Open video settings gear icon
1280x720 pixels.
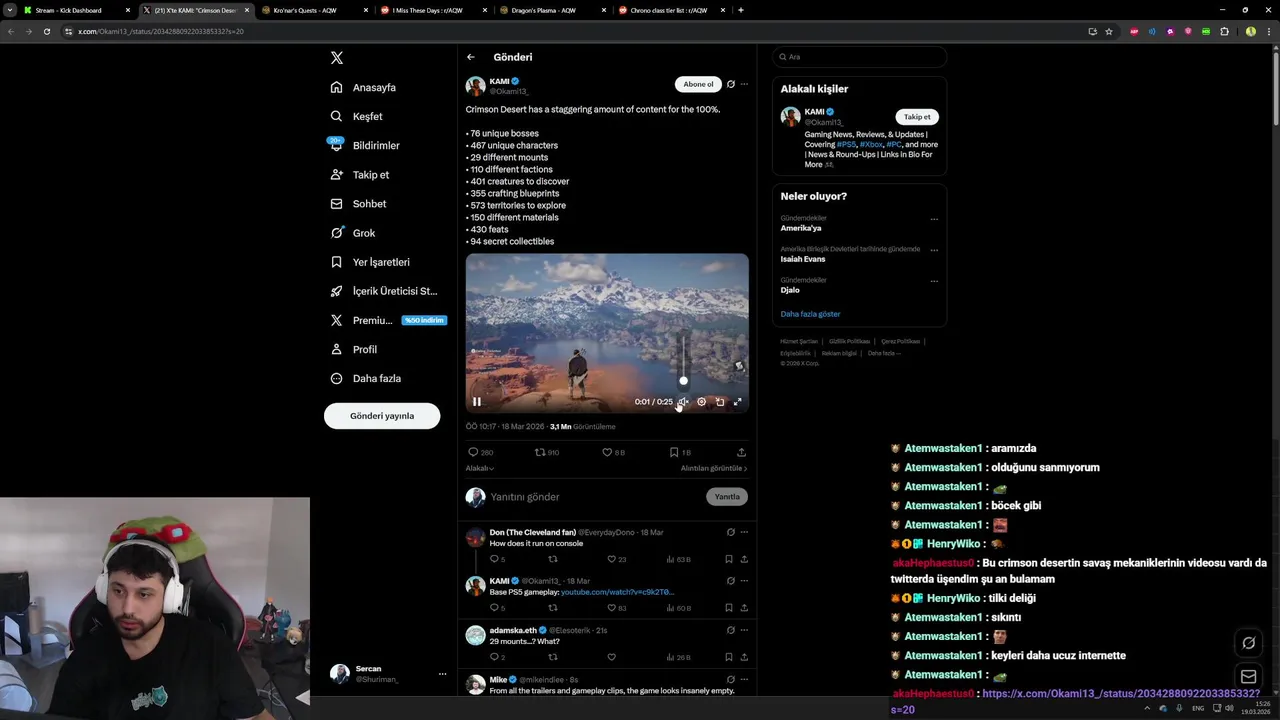click(x=701, y=402)
